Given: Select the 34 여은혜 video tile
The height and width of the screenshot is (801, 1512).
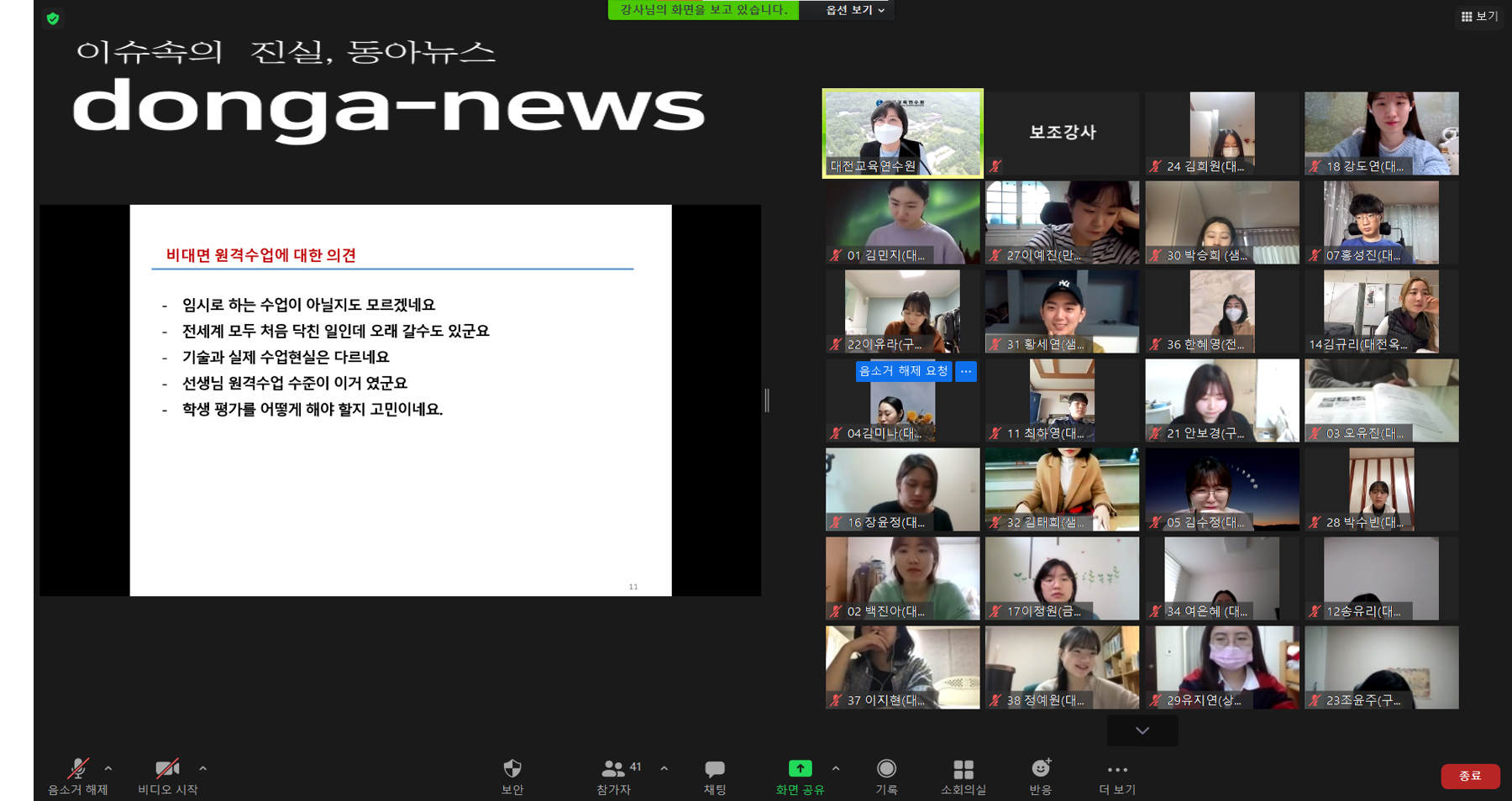Looking at the screenshot, I should coord(1222,578).
